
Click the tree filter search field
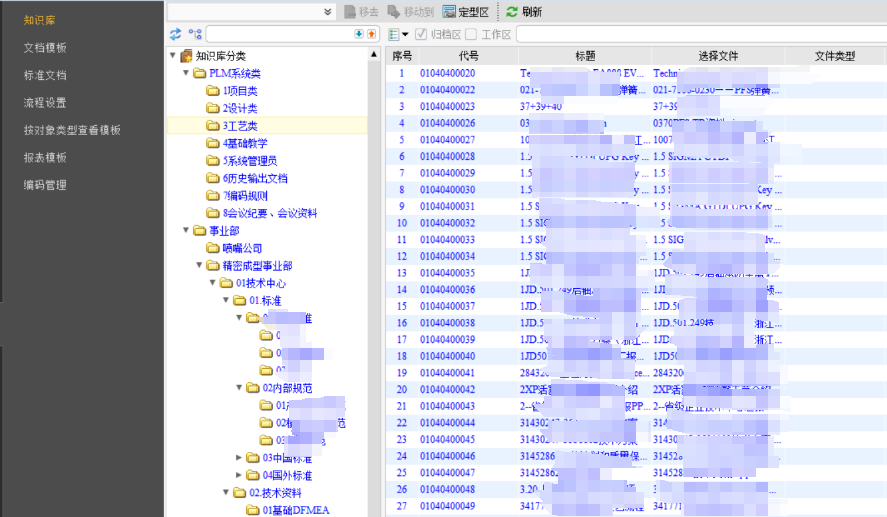[x=280, y=35]
